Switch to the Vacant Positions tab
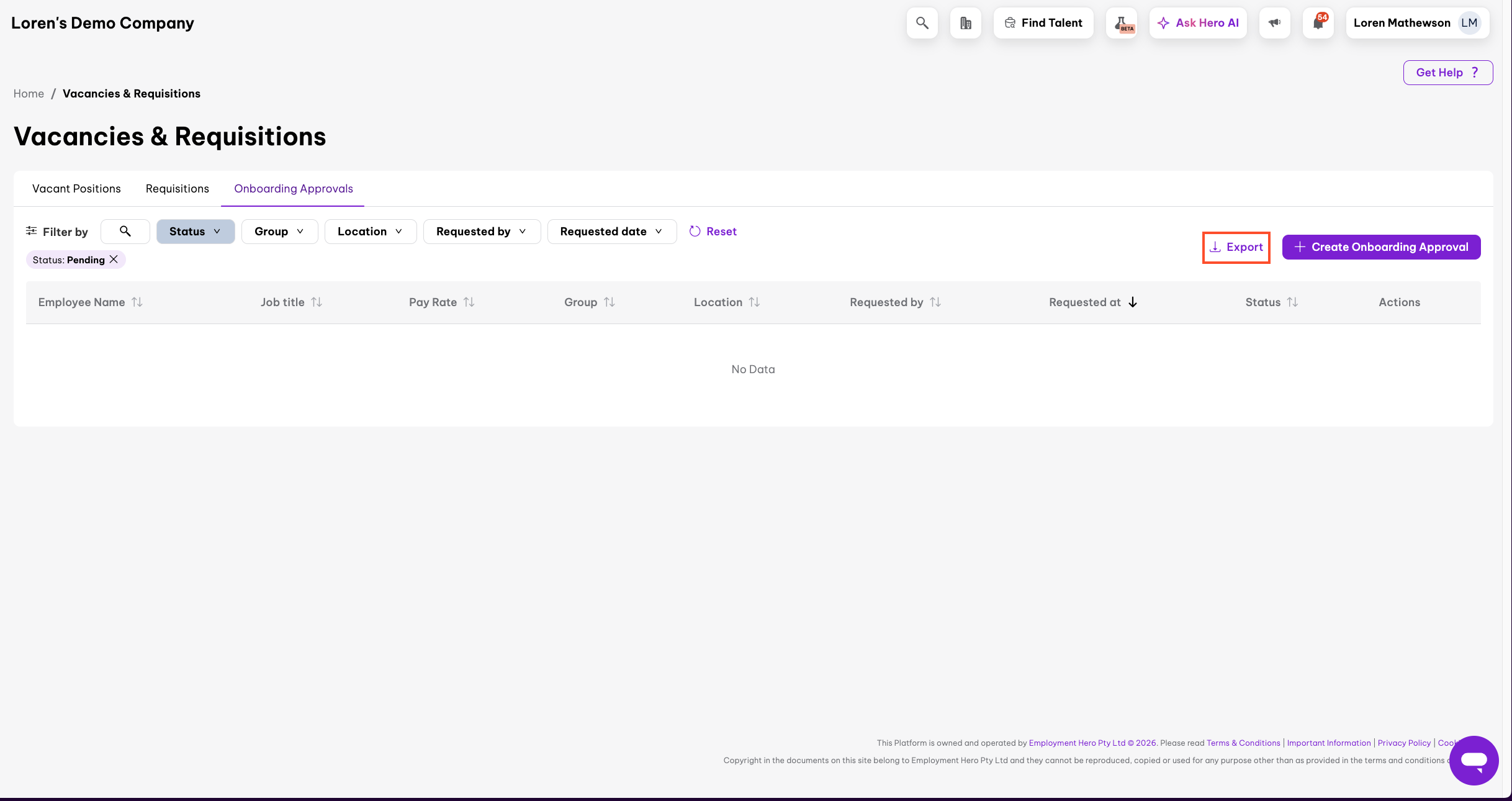1512x801 pixels. (76, 189)
